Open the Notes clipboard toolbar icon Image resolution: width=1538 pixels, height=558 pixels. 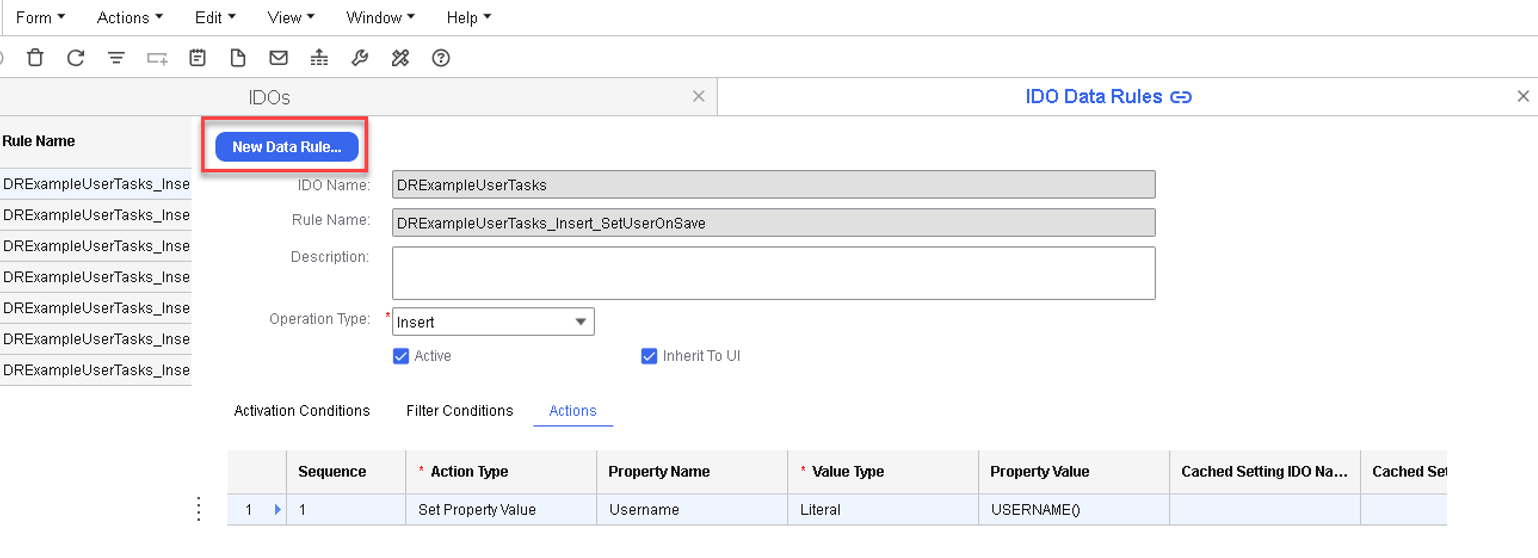click(x=197, y=58)
